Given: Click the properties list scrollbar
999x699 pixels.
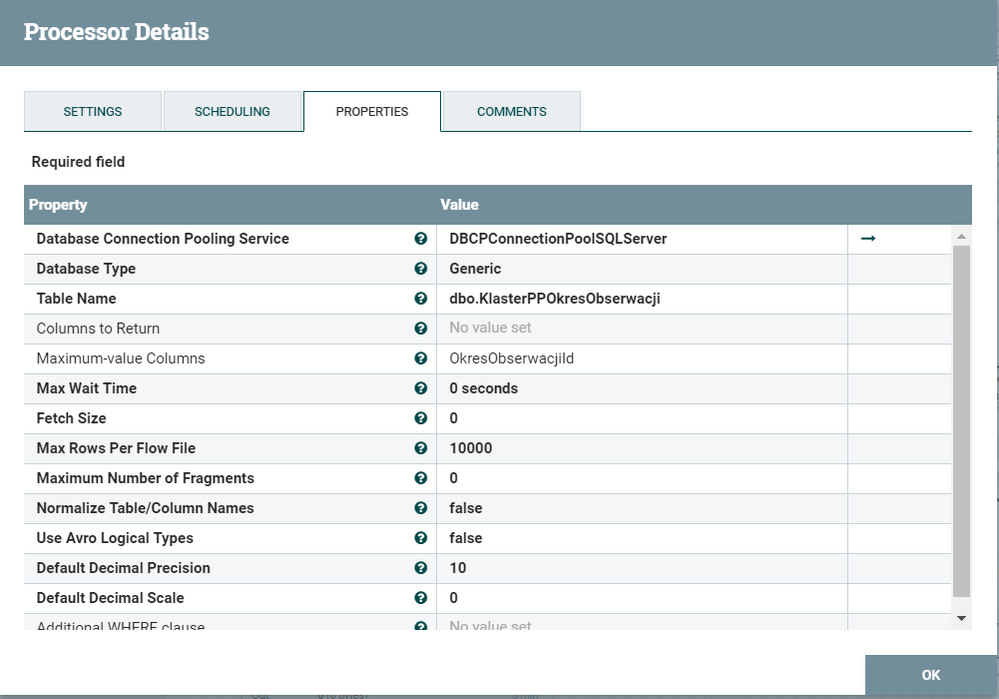Looking at the screenshot, I should coord(961,430).
